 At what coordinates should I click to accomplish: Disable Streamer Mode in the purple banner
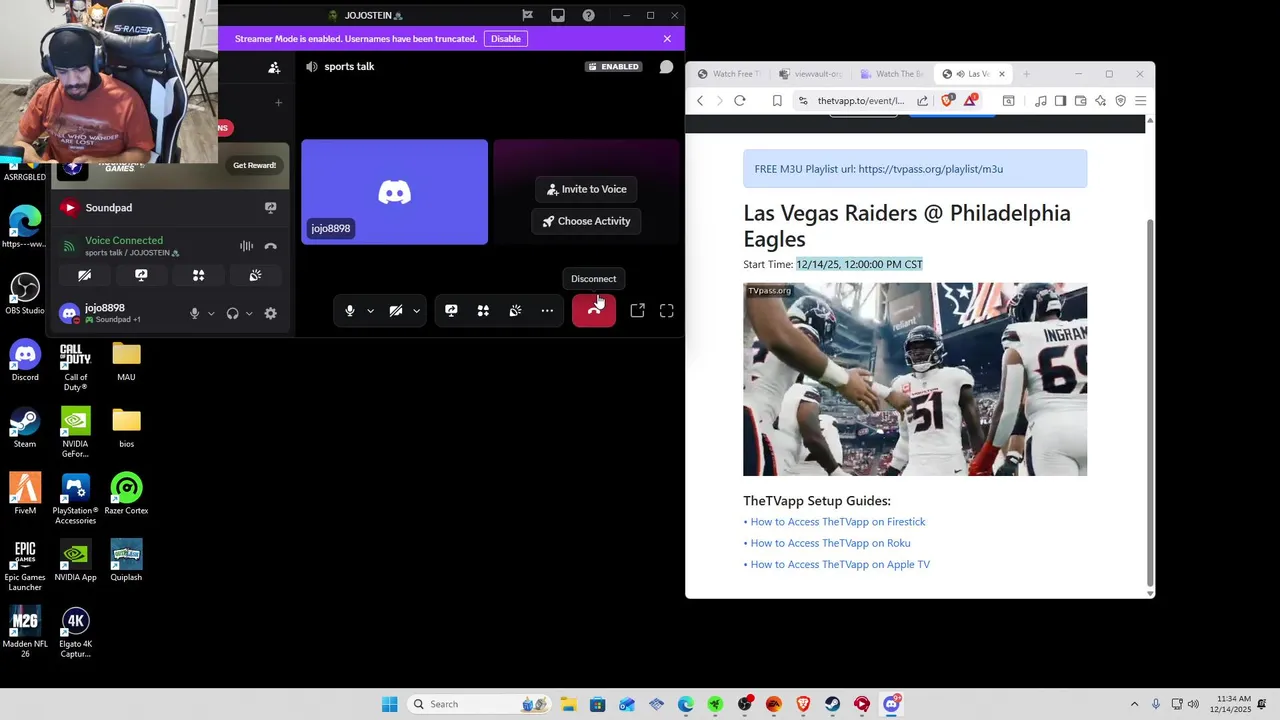[x=506, y=39]
